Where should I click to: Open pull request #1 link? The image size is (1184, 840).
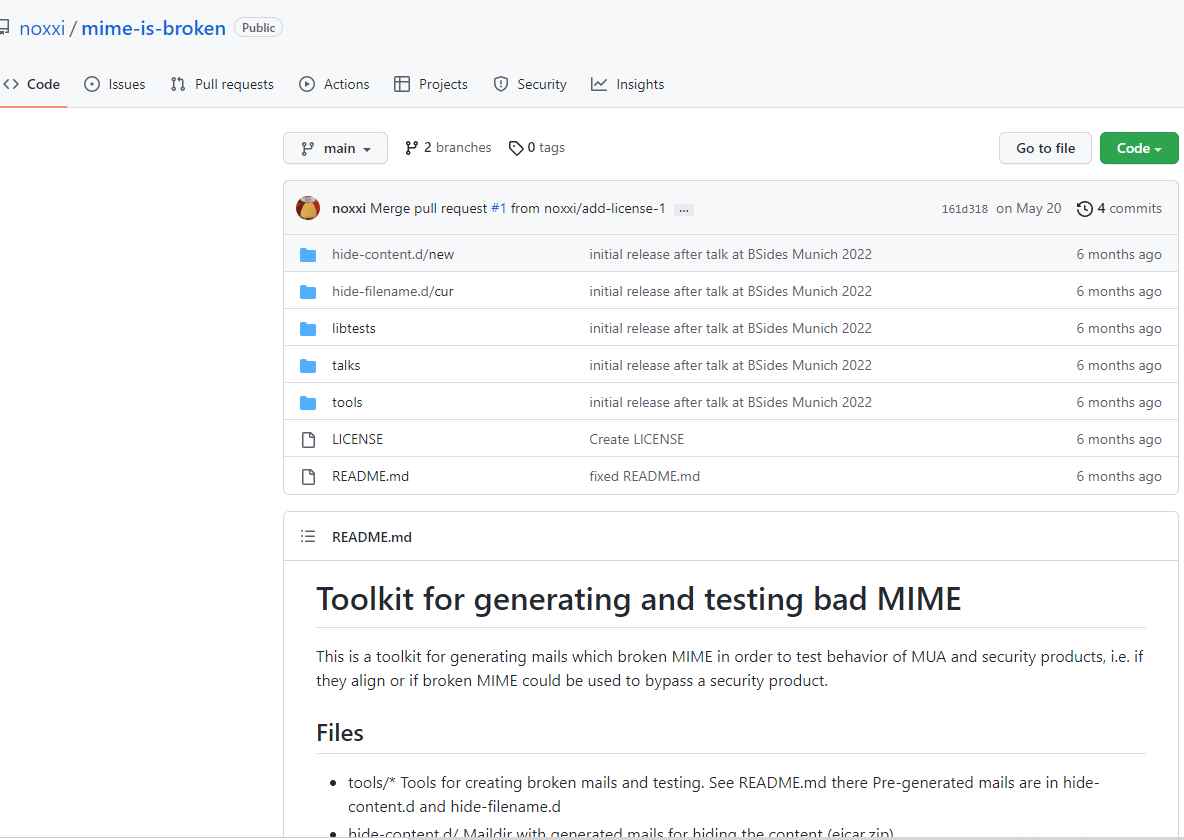tap(498, 207)
